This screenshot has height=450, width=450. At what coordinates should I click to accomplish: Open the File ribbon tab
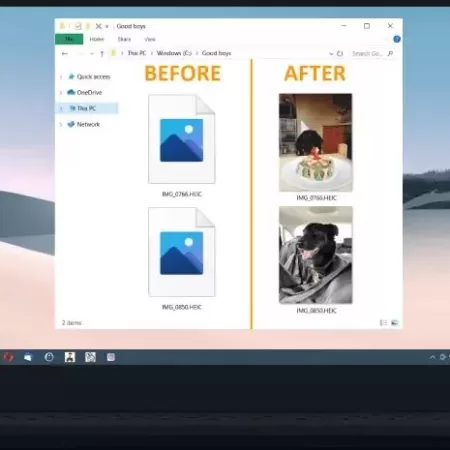click(x=69, y=39)
